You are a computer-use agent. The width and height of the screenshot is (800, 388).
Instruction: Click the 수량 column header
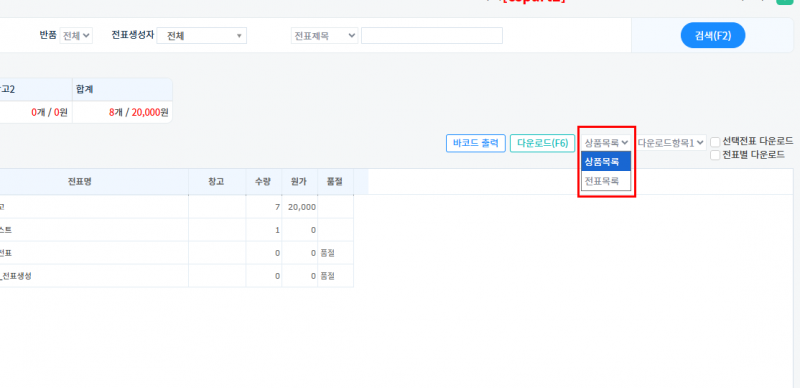263,182
